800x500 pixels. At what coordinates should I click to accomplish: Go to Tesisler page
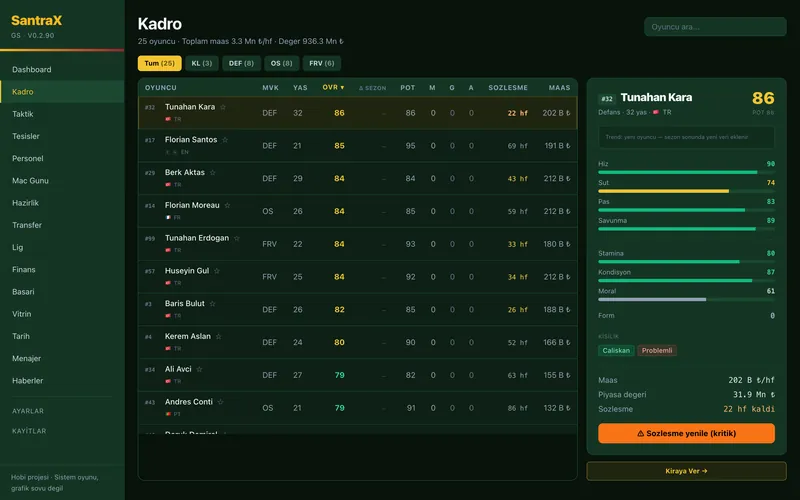click(x=62, y=136)
